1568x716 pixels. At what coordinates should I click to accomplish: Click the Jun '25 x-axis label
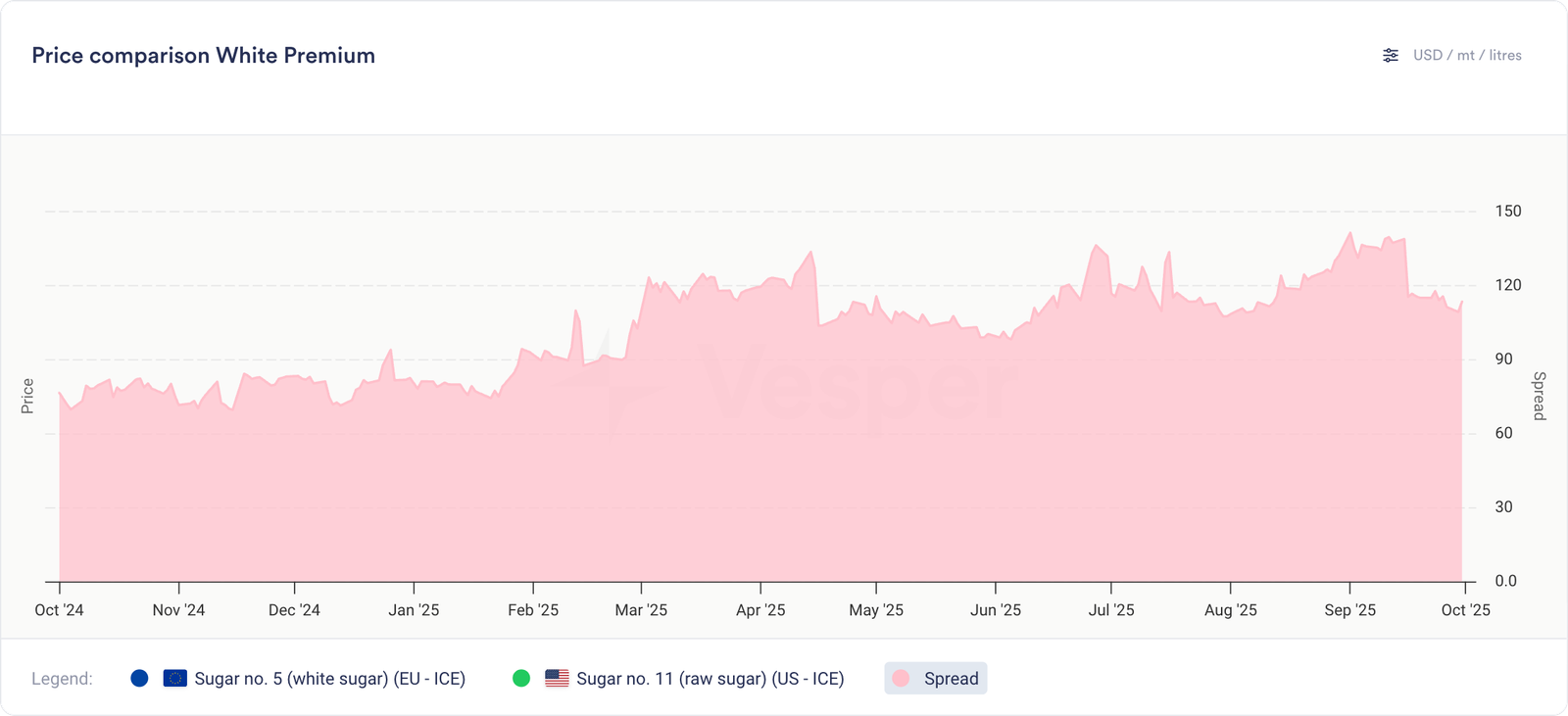pyautogui.click(x=996, y=610)
